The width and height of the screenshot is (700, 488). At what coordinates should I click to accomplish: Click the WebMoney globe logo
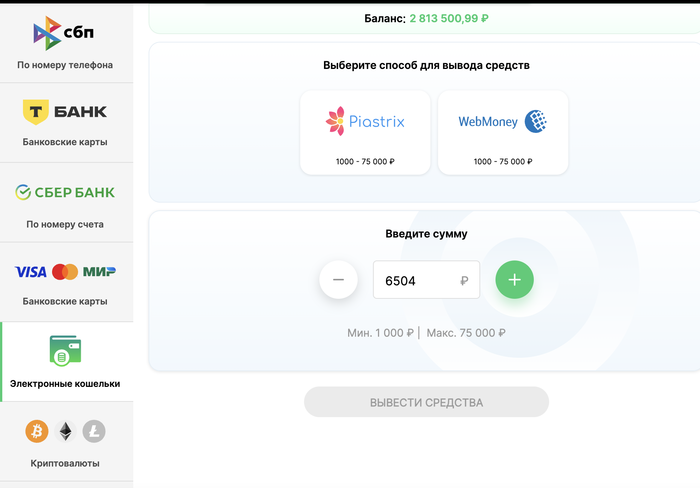pyautogui.click(x=536, y=121)
